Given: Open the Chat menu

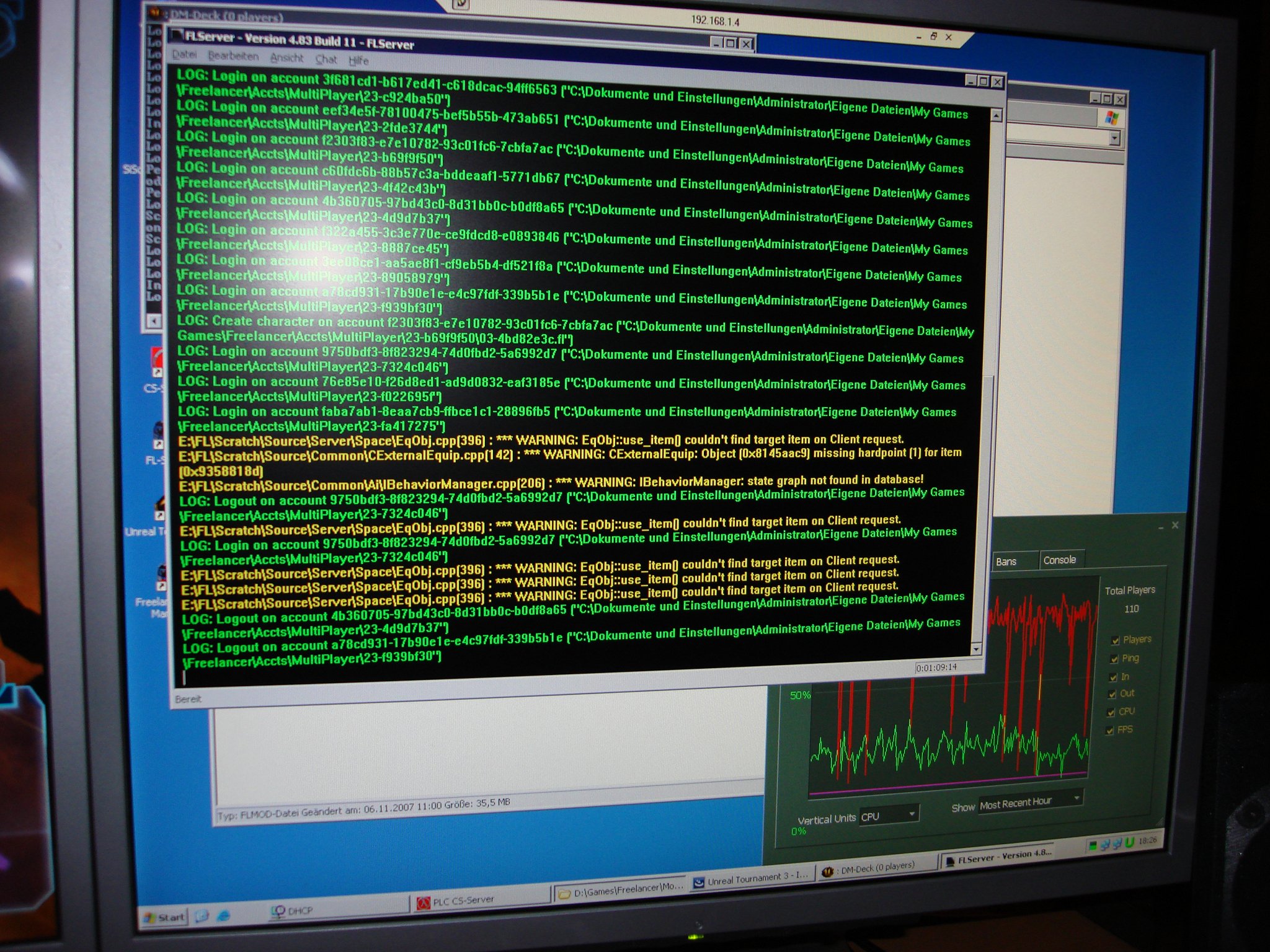Looking at the screenshot, I should coord(326,59).
